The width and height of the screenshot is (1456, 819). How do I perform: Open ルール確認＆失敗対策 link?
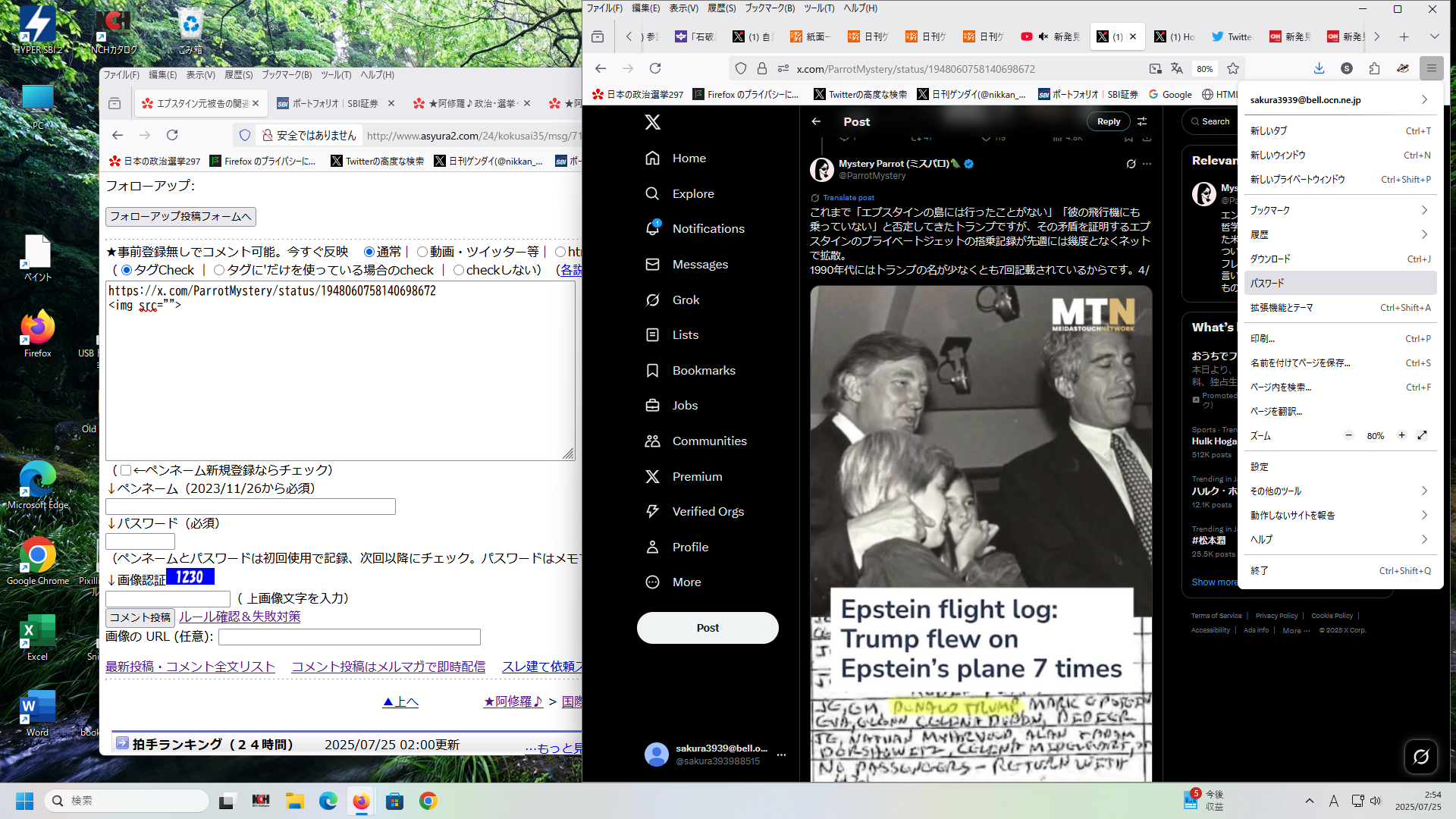[240, 617]
